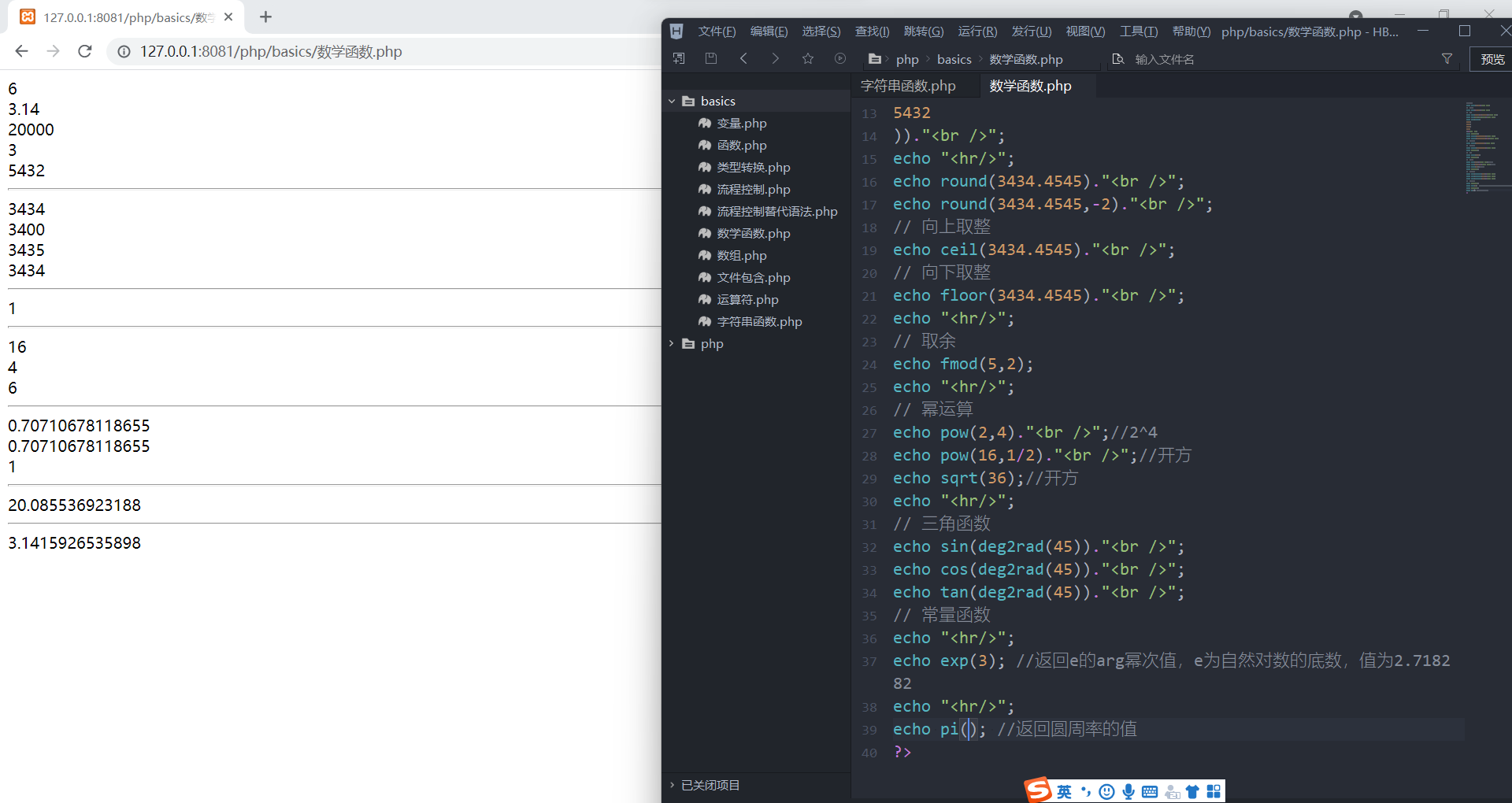
Task: Open 类型转换.php in the project tree
Action: (753, 167)
